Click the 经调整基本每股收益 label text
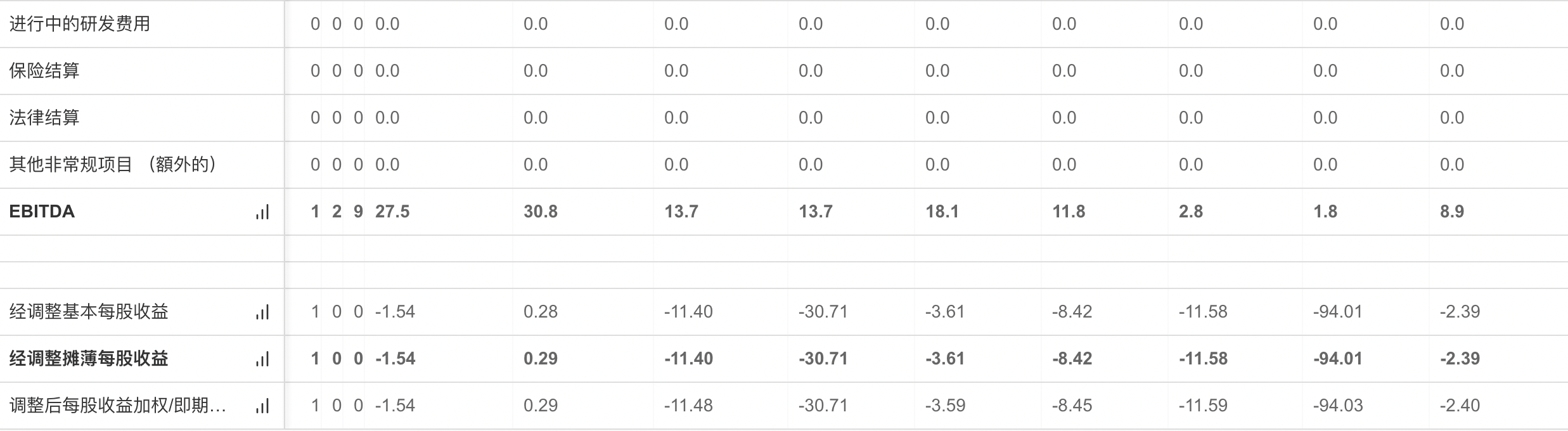Viewport: 1568px width, 431px height. point(89,312)
